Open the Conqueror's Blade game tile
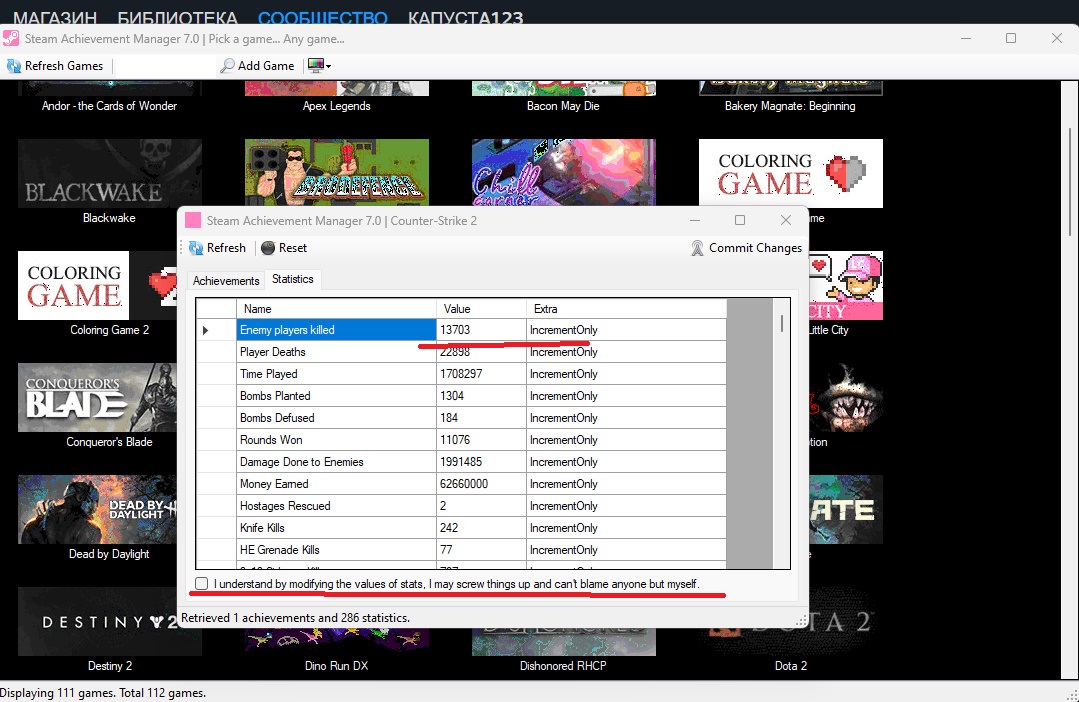 click(98, 398)
